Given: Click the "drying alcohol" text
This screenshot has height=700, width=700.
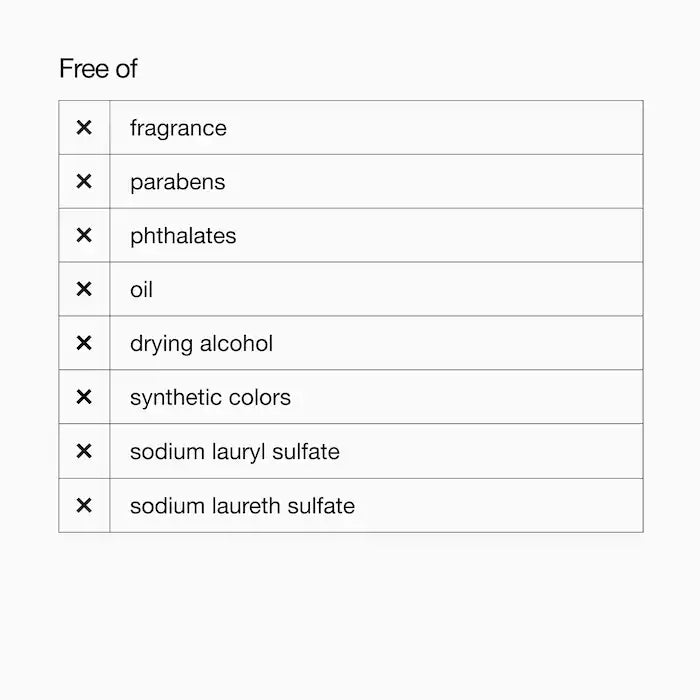Looking at the screenshot, I should point(201,344).
